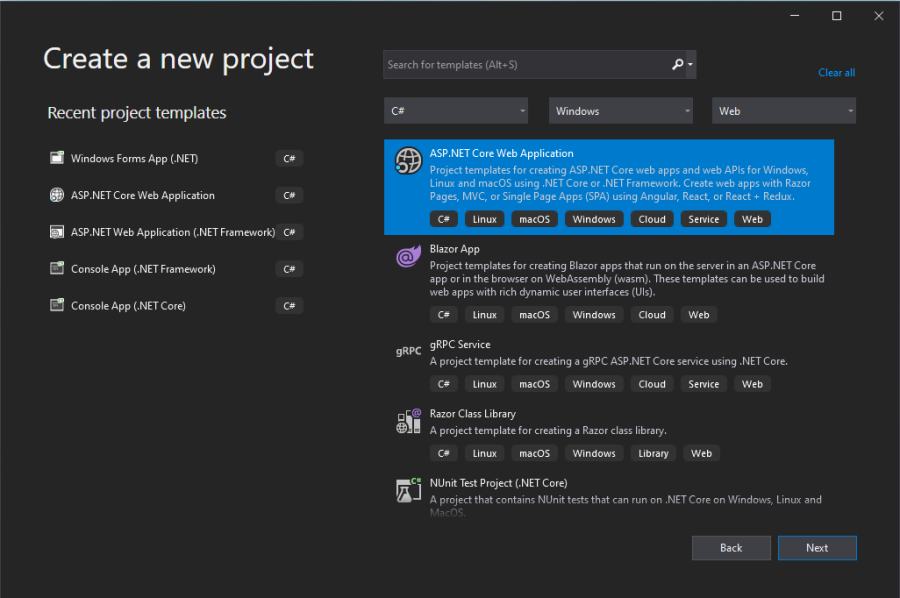Click the Linux tag under Razor Class Library
The height and width of the screenshot is (598, 900).
484,453
